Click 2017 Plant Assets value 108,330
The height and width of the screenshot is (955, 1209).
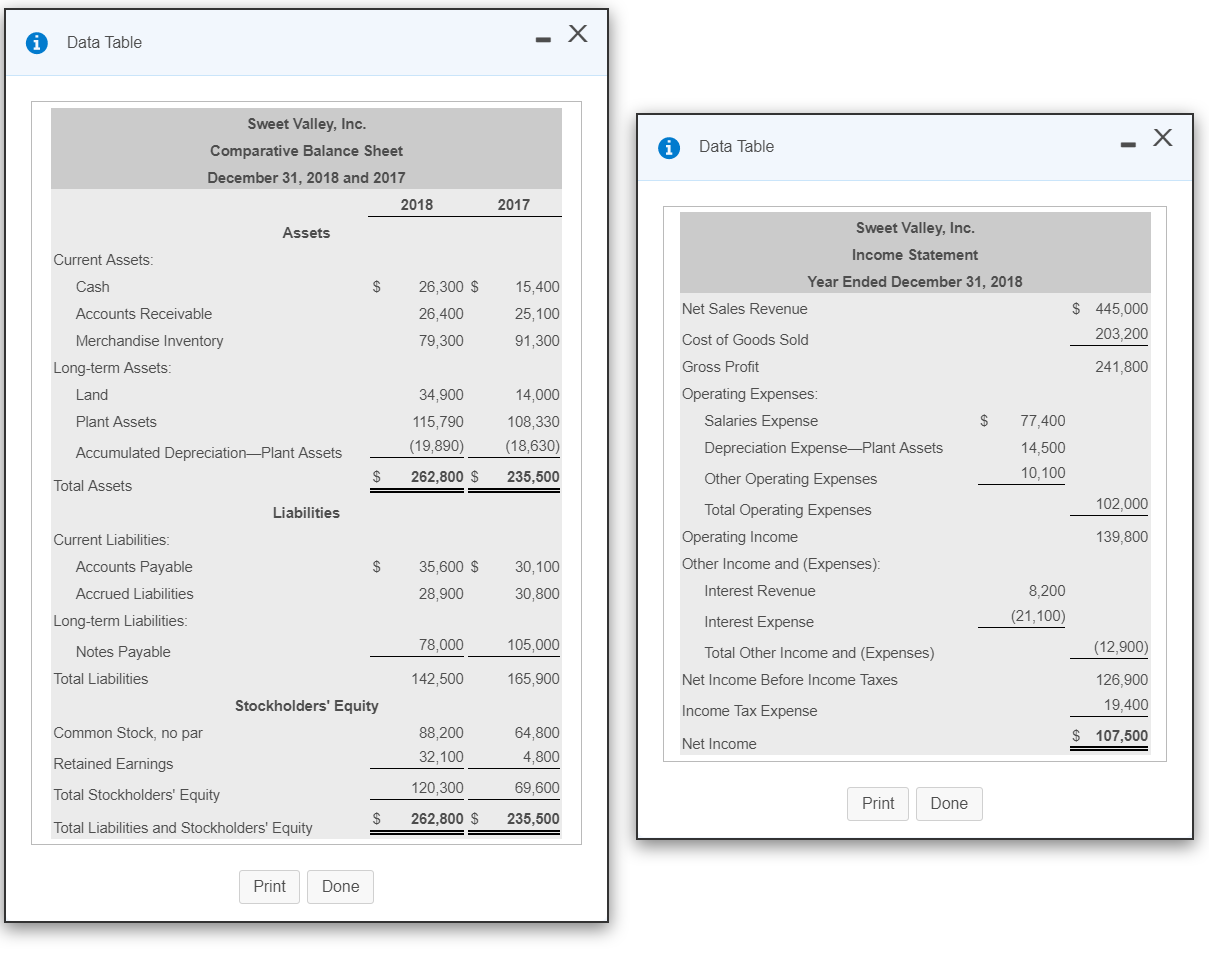pyautogui.click(x=534, y=422)
